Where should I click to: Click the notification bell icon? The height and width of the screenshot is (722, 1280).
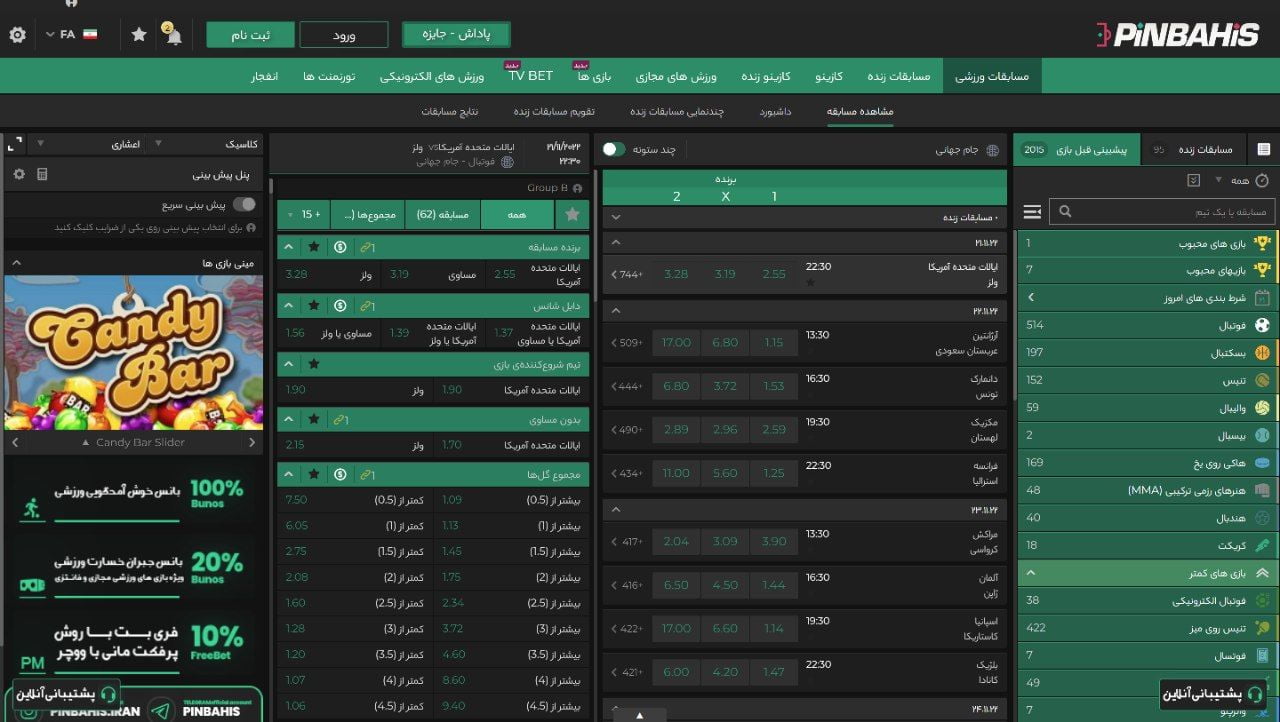pyautogui.click(x=174, y=36)
